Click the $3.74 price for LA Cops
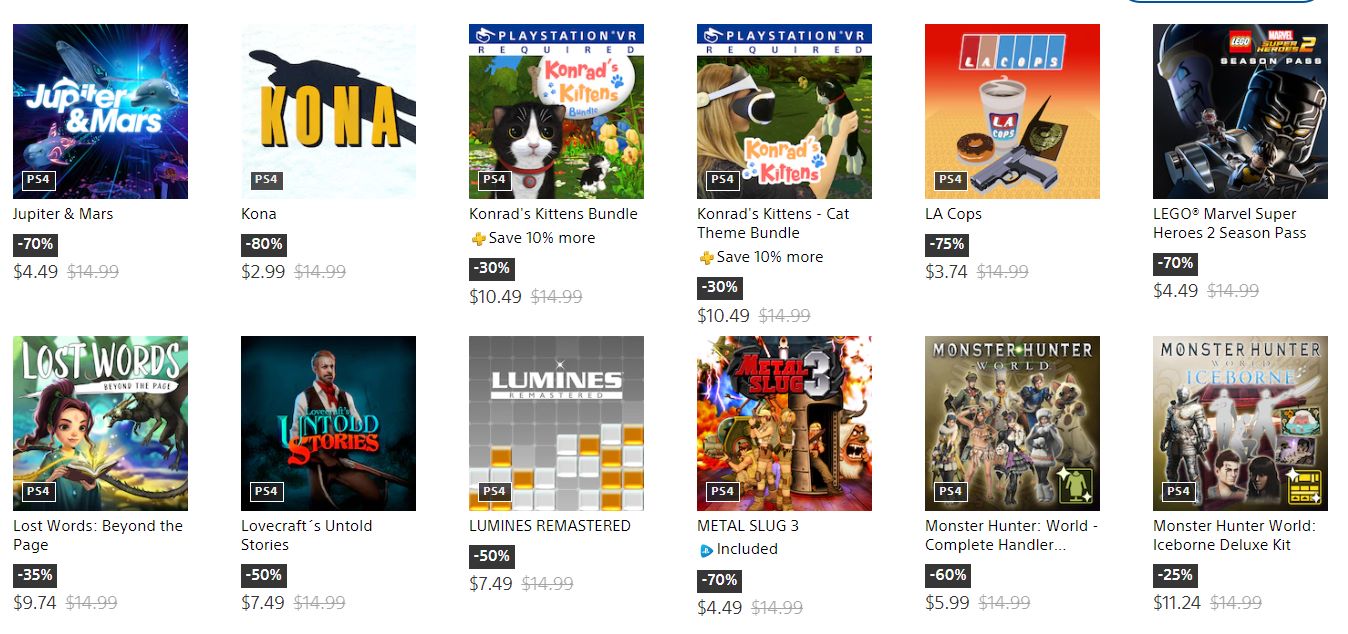Image resolution: width=1348 pixels, height=634 pixels. [x=946, y=271]
